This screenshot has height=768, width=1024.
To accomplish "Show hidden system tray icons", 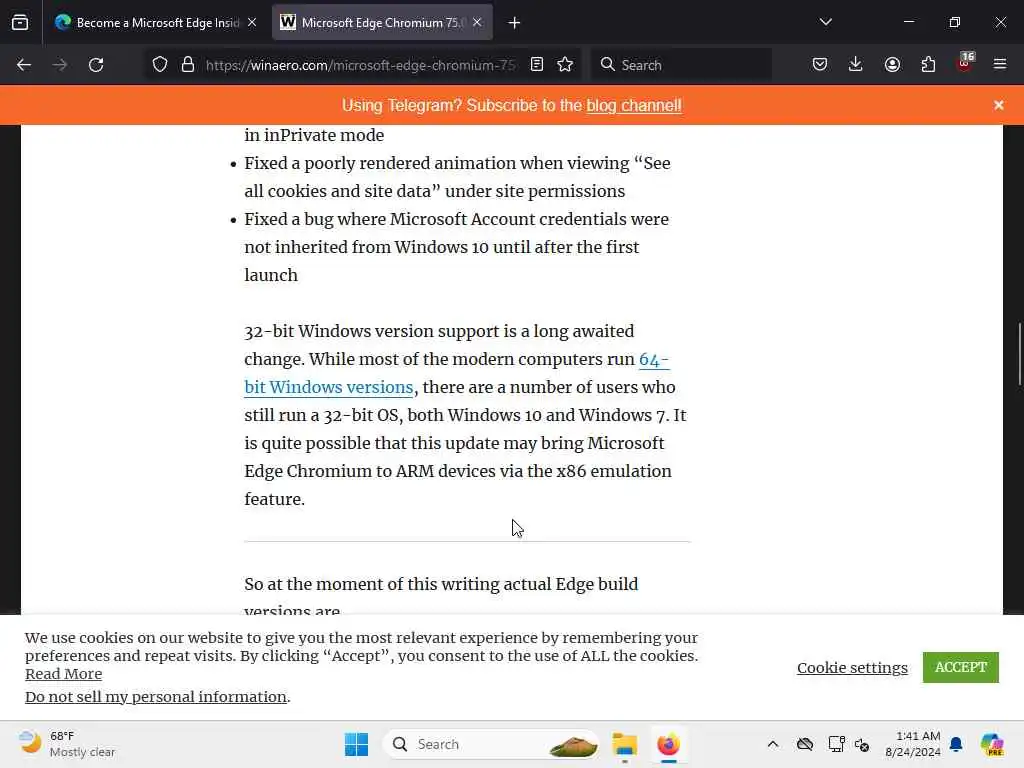I will pyautogui.click(x=773, y=744).
